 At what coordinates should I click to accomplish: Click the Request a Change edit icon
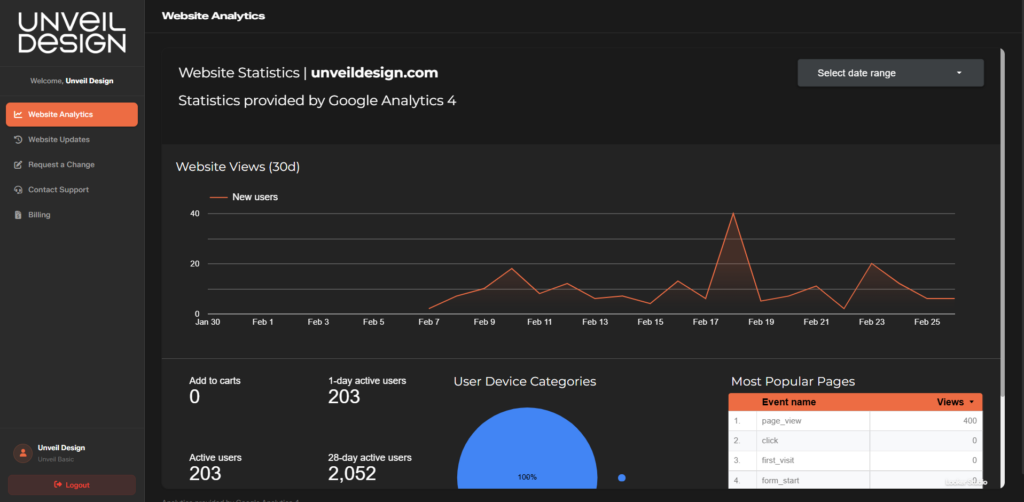tap(18, 165)
